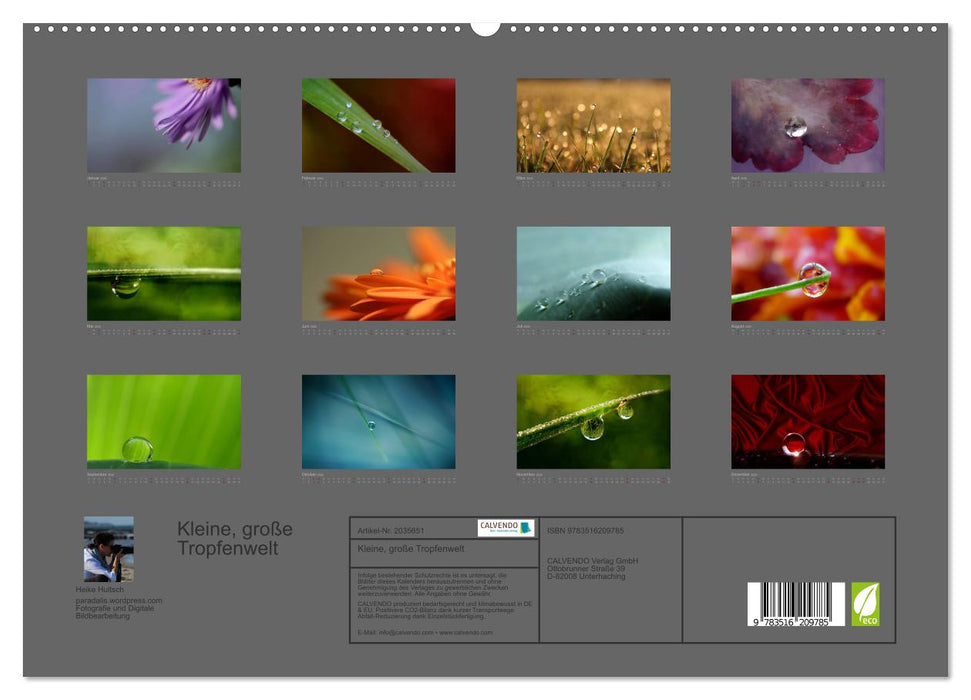Select the dewy blade with two drops photo

tap(593, 421)
